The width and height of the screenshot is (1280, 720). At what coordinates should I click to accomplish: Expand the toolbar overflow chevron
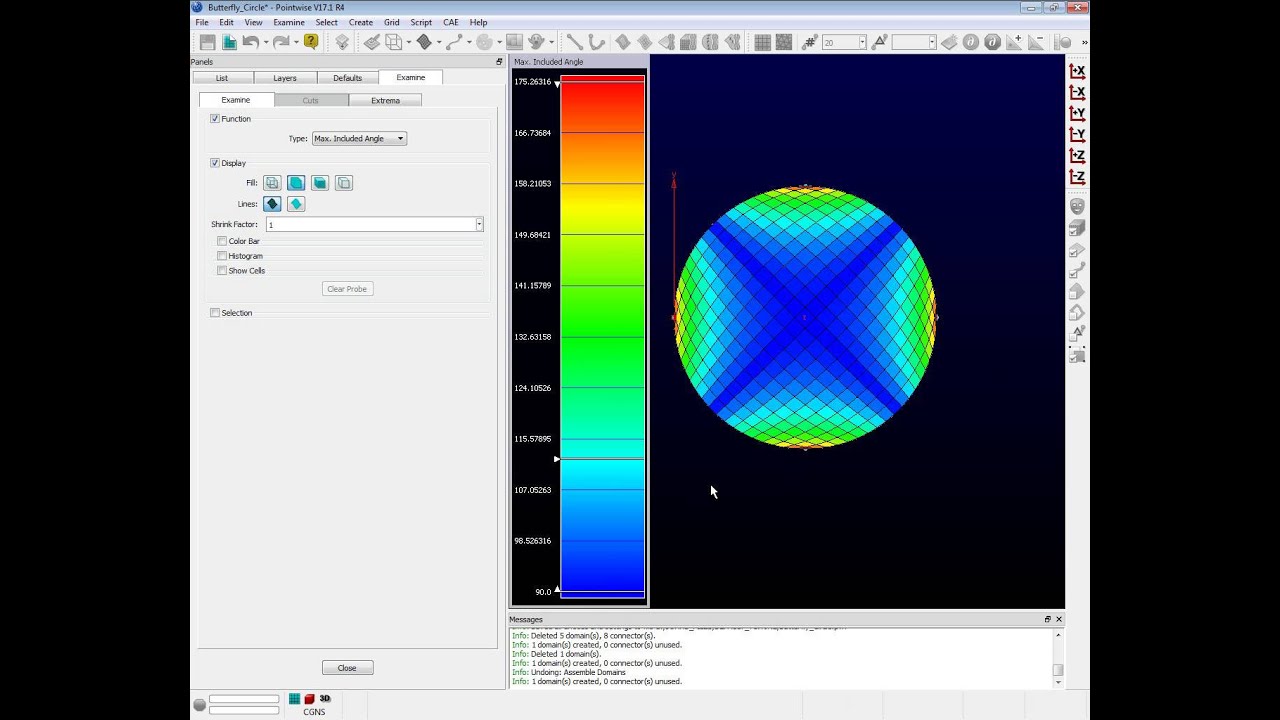(1084, 42)
